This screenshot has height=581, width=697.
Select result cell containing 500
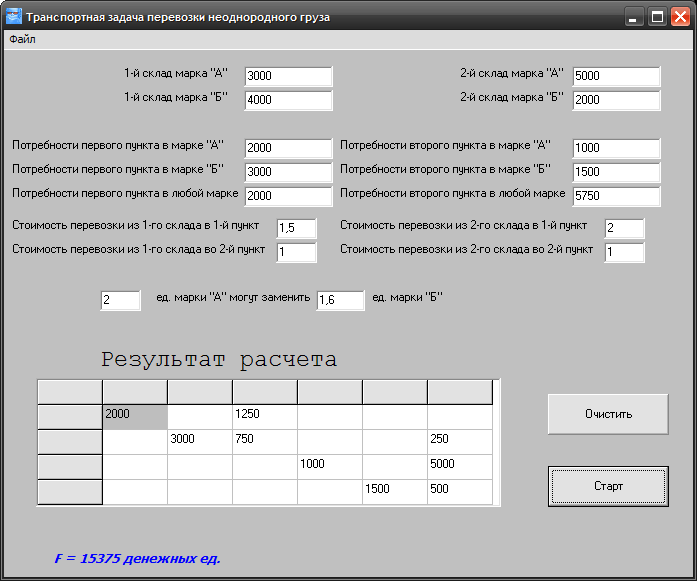tap(460, 492)
